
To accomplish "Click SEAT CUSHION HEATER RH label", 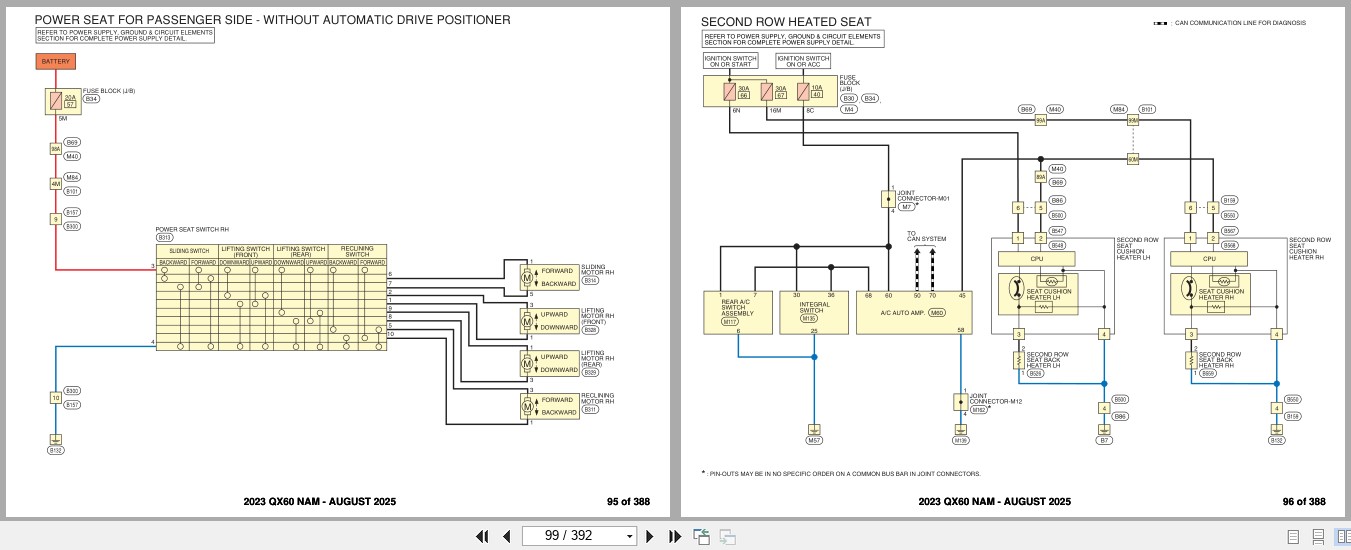I will click(x=1221, y=294).
